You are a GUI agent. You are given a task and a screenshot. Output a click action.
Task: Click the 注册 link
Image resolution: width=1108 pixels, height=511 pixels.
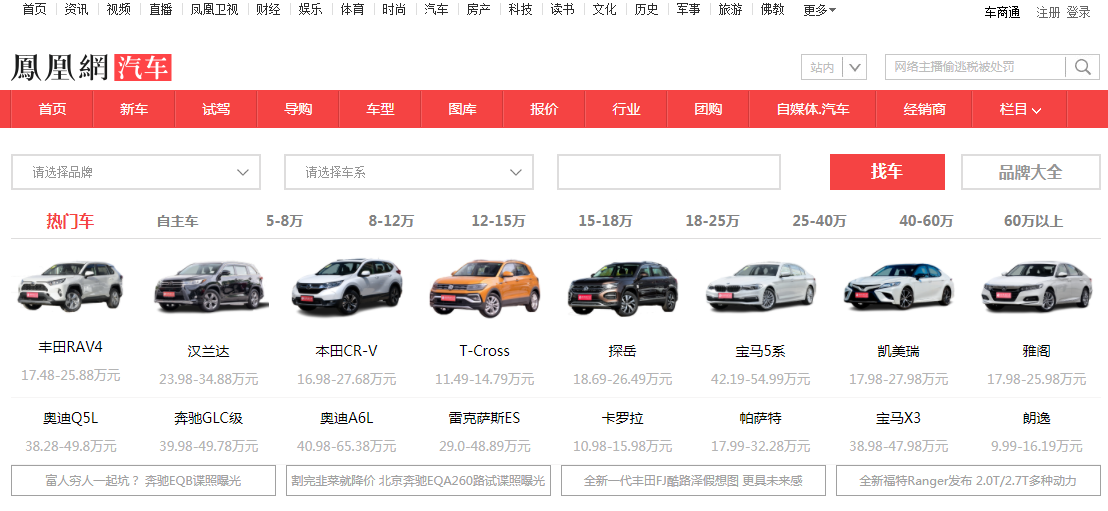[1048, 12]
